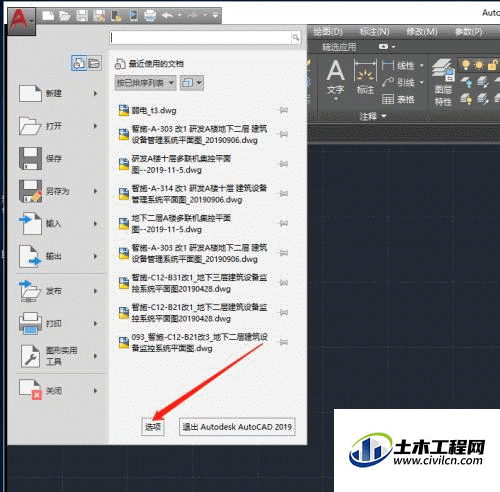500x492 pixels.
Task: Click New drawing icon in quick access toolbar
Action: pos(48,16)
